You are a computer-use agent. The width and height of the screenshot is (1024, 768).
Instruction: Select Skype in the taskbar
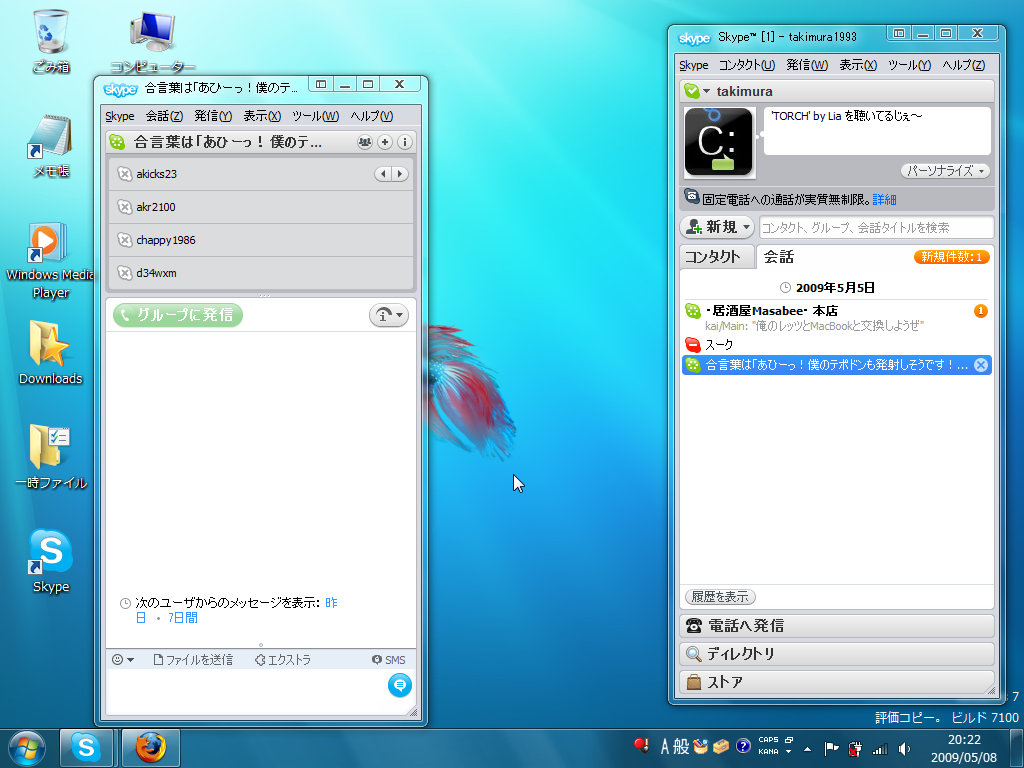point(86,748)
